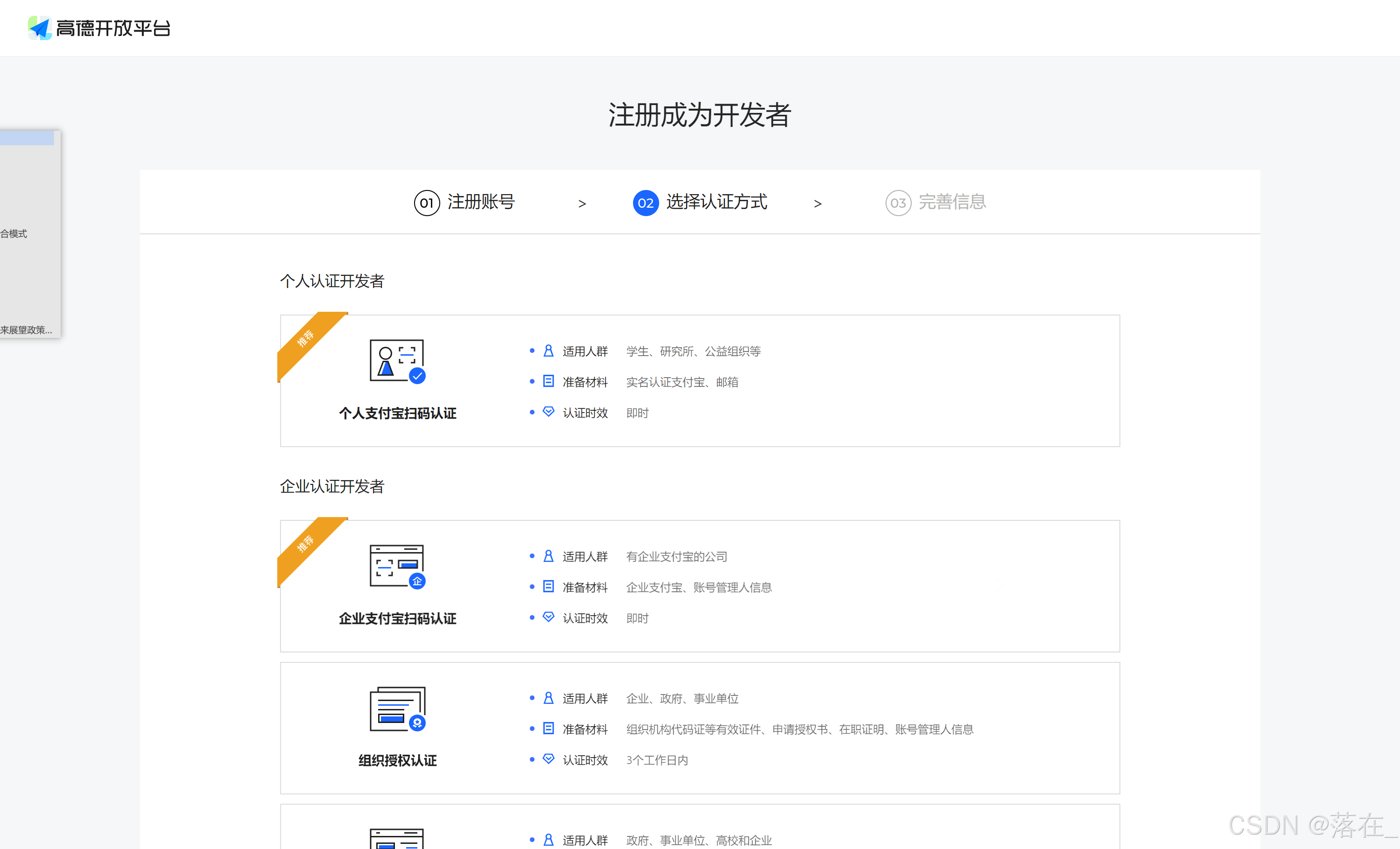
Task: Click person icon beside 学生、研究所、公益组织等
Action: [549, 351]
